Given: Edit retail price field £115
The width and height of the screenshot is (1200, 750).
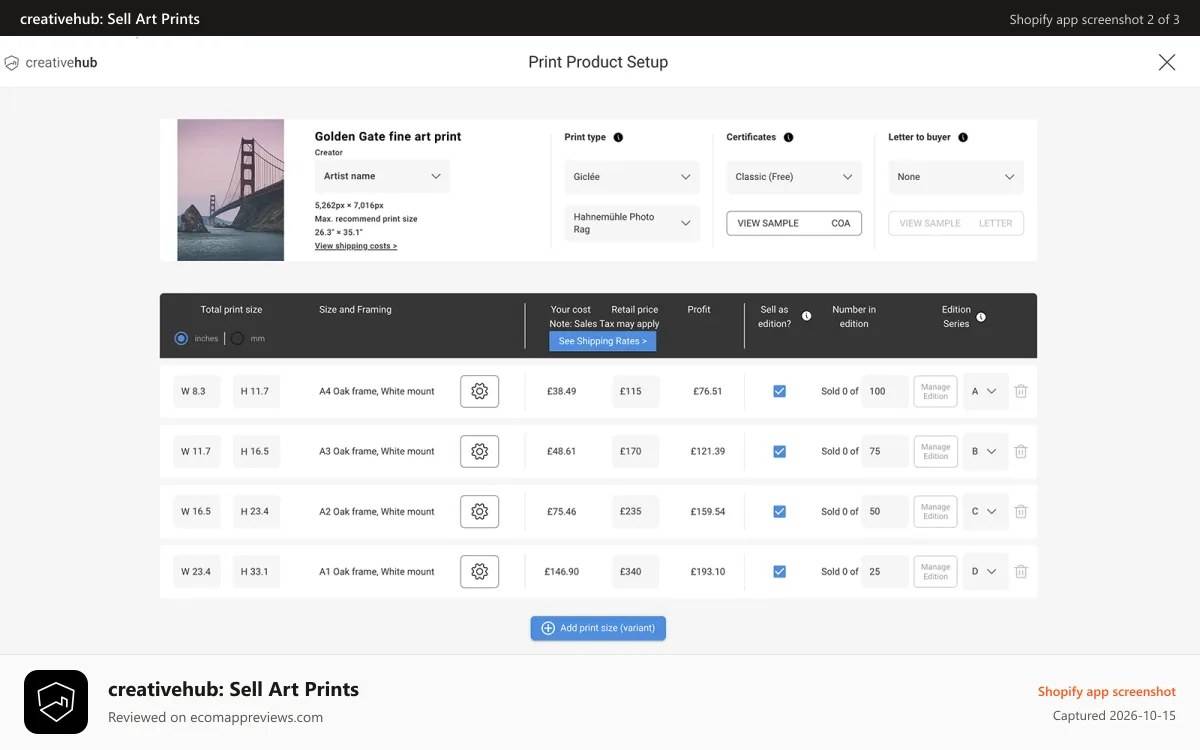Looking at the screenshot, I should [636, 391].
